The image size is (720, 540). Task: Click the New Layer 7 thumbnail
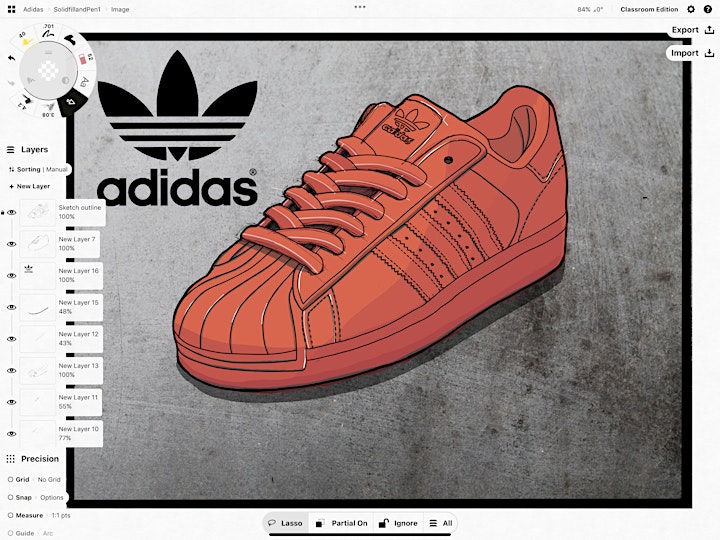[38, 244]
